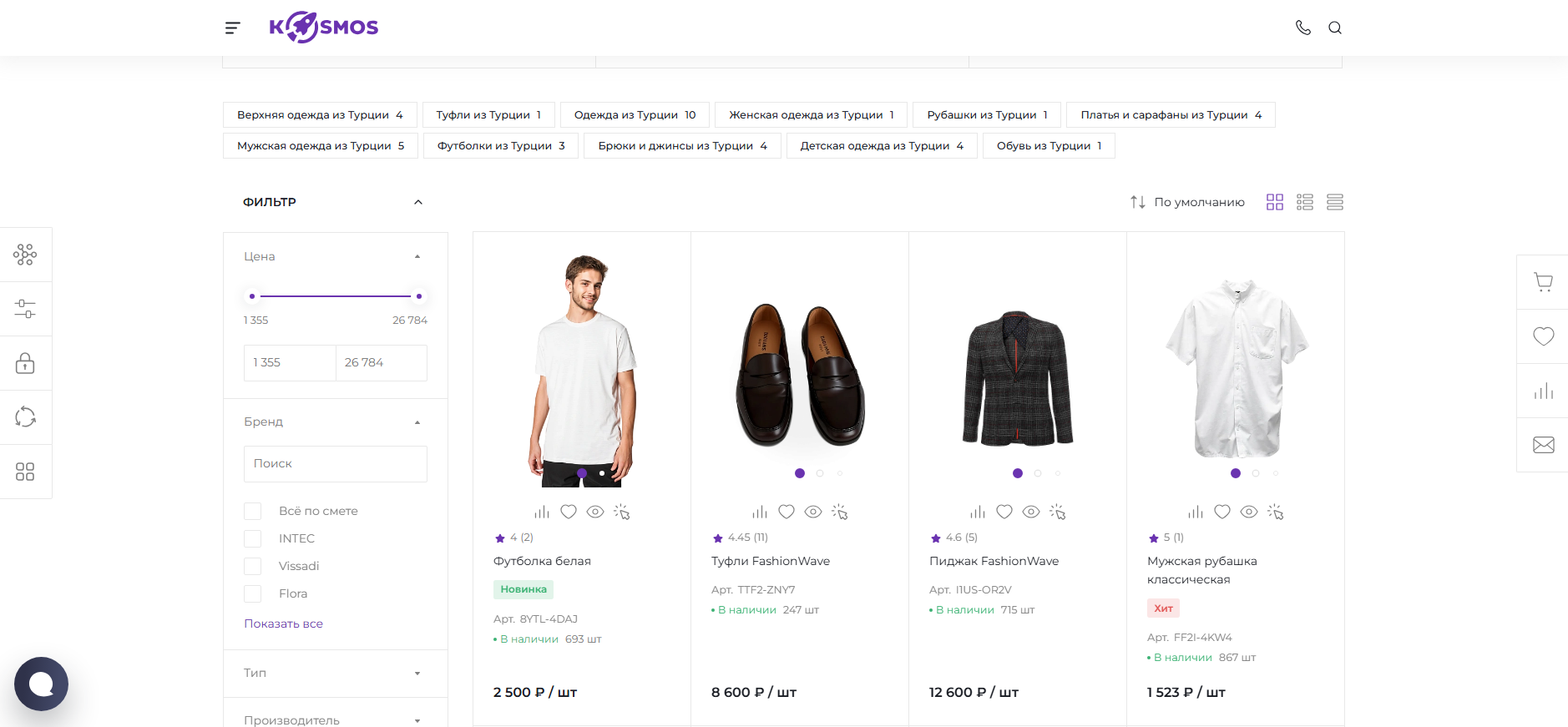The width and height of the screenshot is (1568, 727).
Task: Choose the Мужская одежда из Турции tag
Action: pos(320,145)
